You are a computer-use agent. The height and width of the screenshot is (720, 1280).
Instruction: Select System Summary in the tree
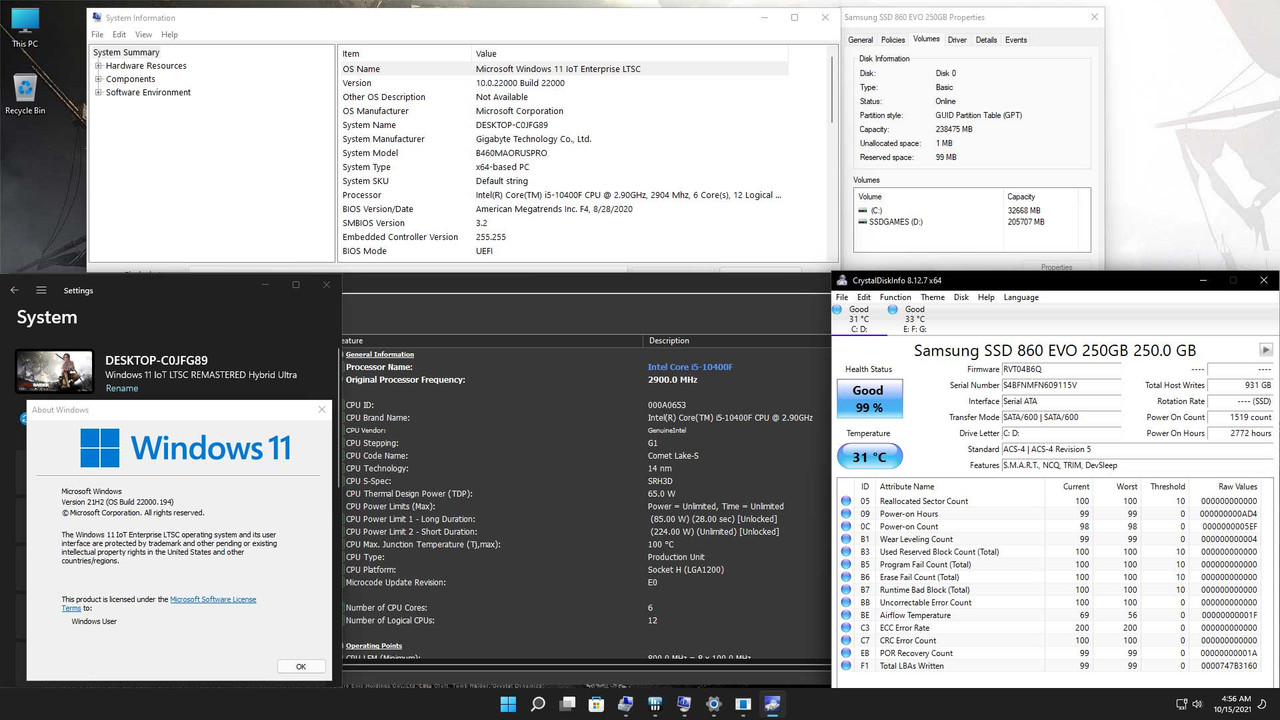(126, 52)
